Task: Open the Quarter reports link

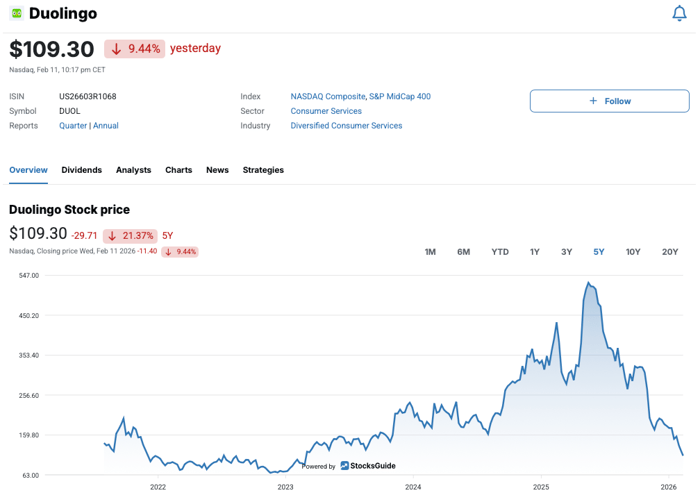Action: click(73, 126)
